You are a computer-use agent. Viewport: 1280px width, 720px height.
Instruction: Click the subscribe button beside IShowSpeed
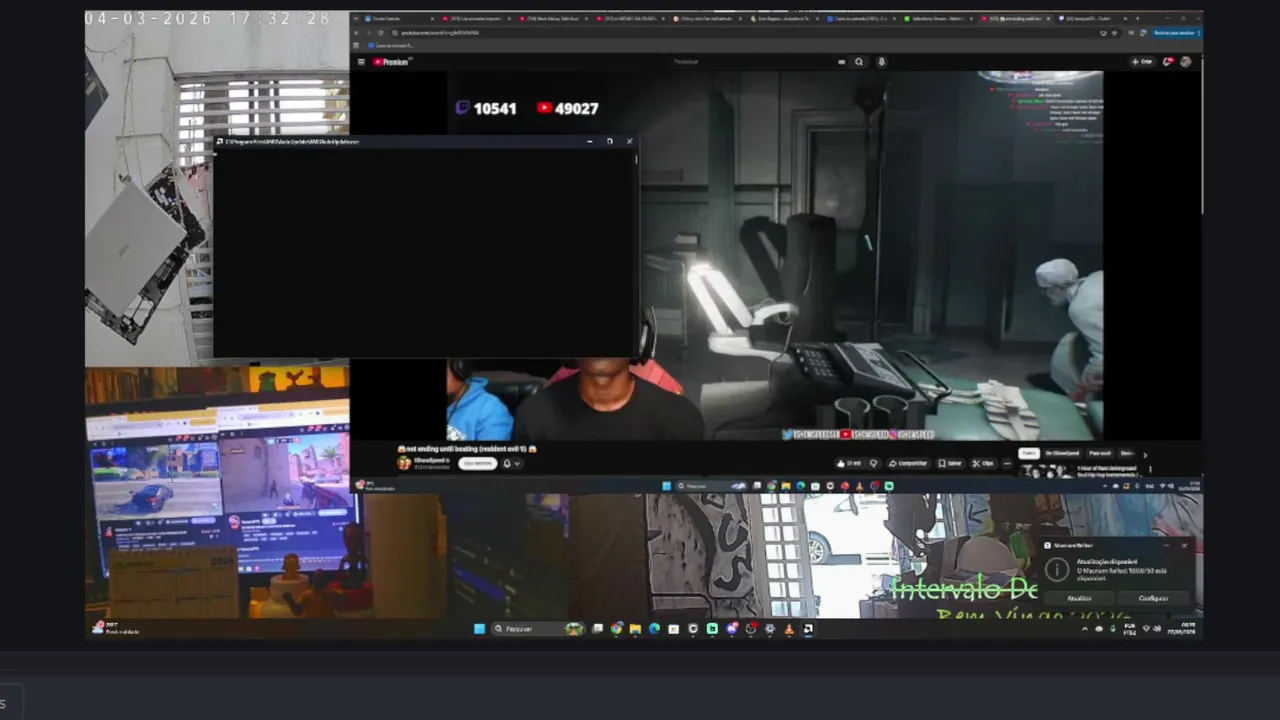(x=477, y=463)
